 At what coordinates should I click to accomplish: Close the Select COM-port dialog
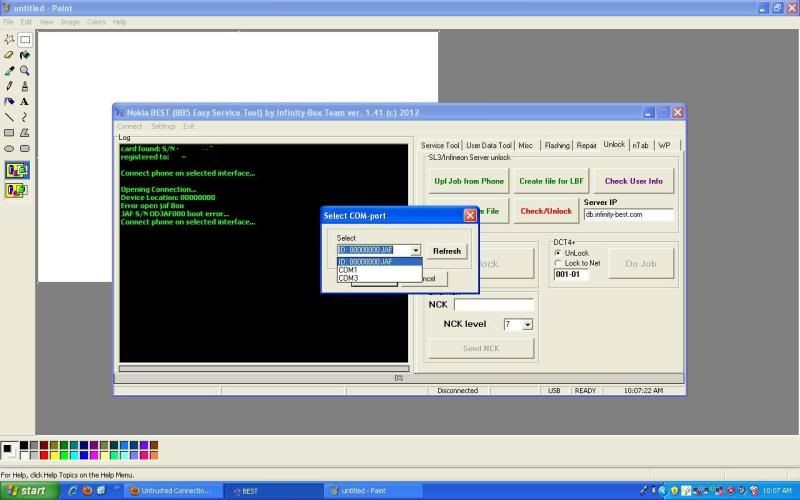470,215
